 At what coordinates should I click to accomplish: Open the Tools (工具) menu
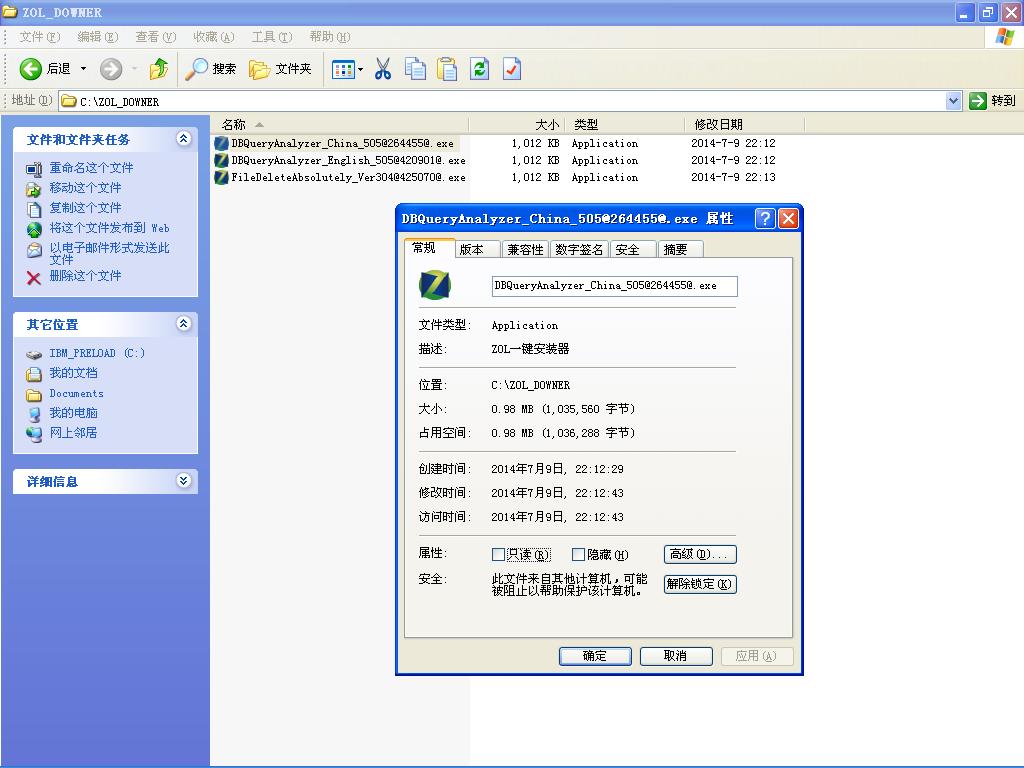pos(271,37)
